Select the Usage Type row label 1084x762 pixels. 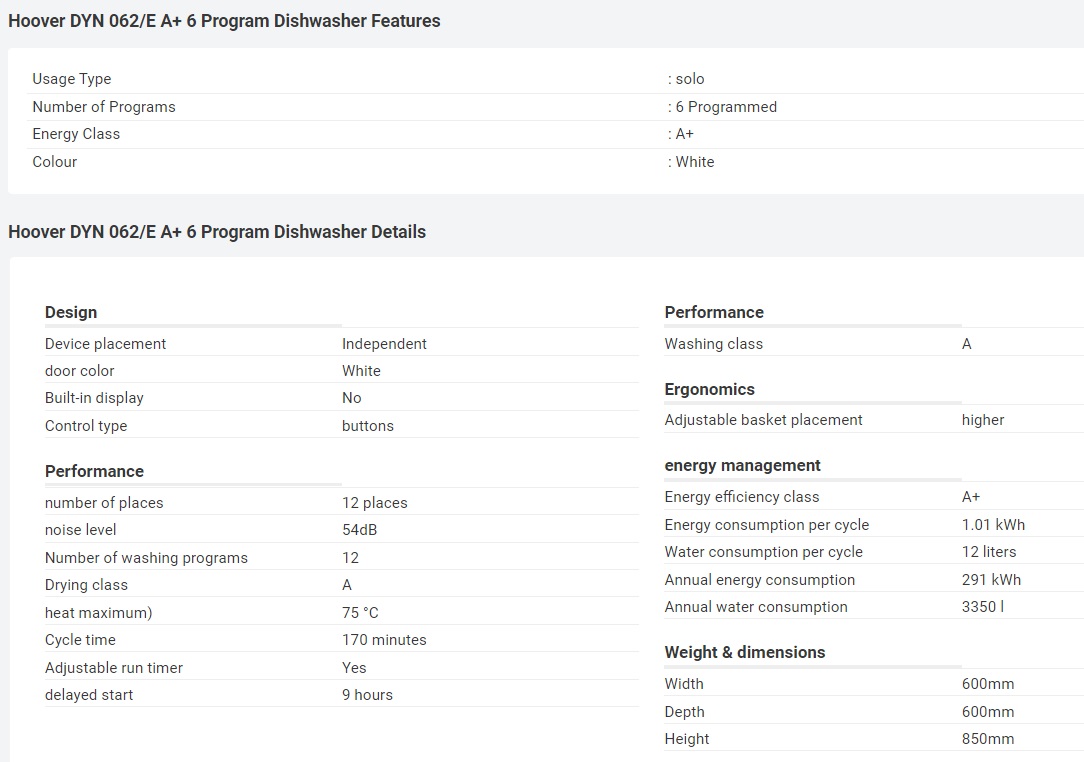click(72, 79)
